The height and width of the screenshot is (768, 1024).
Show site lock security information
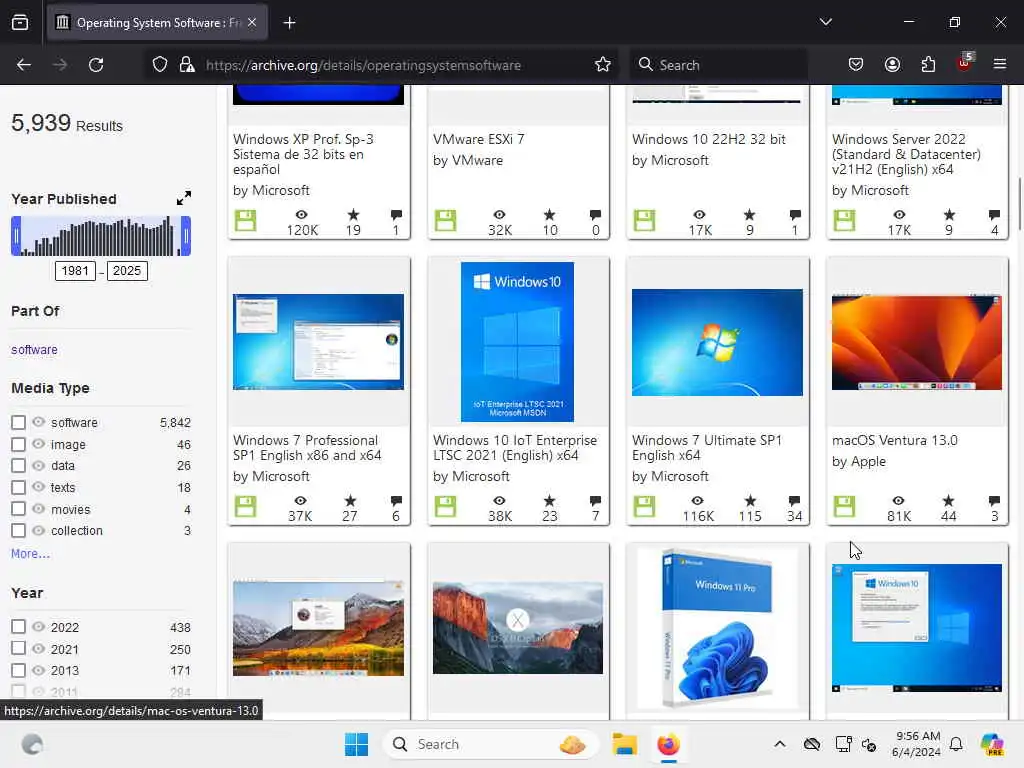tap(187, 65)
